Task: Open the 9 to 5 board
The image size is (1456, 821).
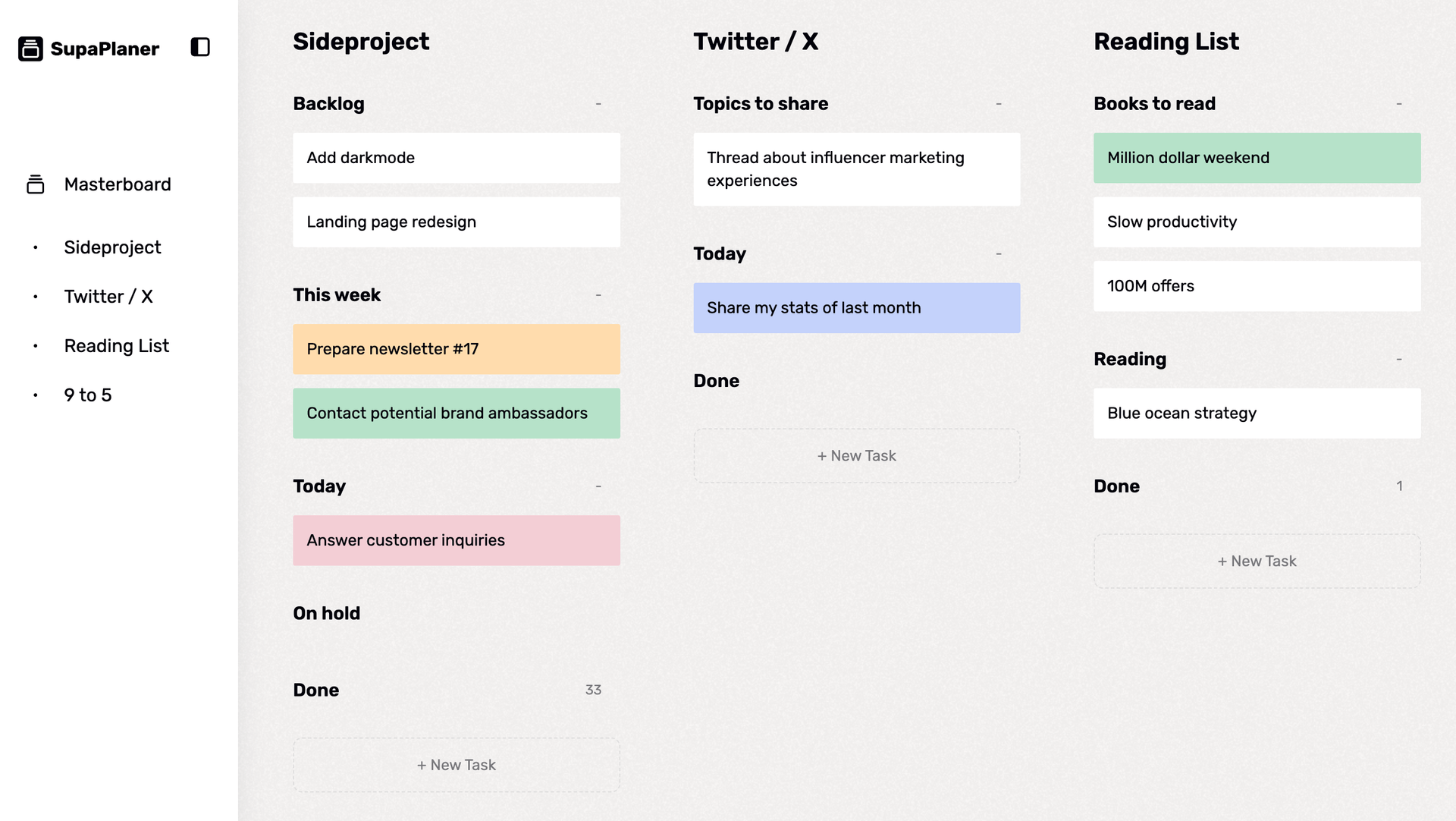Action: click(88, 395)
